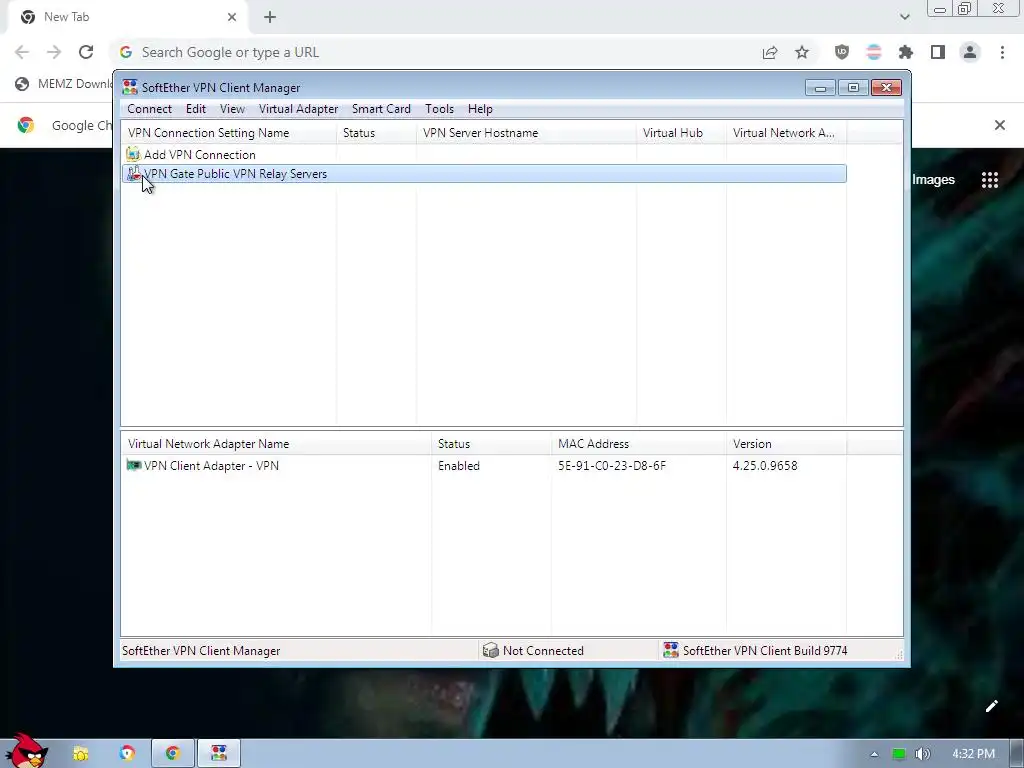The width and height of the screenshot is (1024, 768).
Task: Switch to the active Chrome taskbar window
Action: coord(172,754)
